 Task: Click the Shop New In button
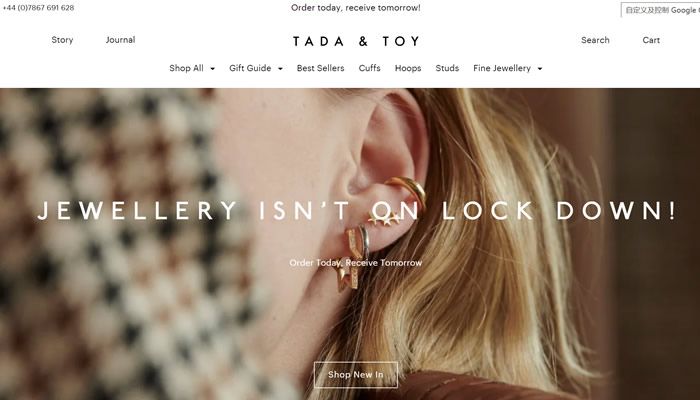[x=356, y=375]
